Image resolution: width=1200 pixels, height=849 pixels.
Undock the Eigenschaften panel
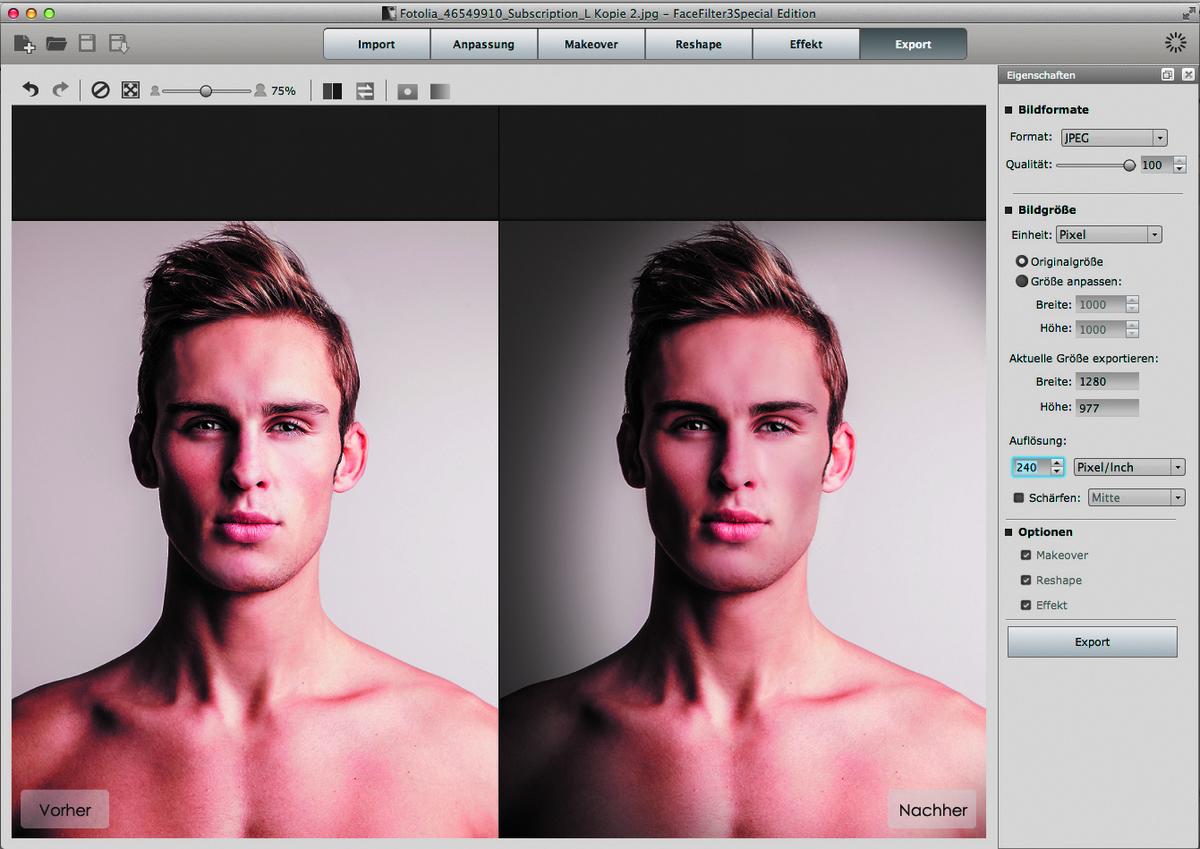(x=1167, y=75)
